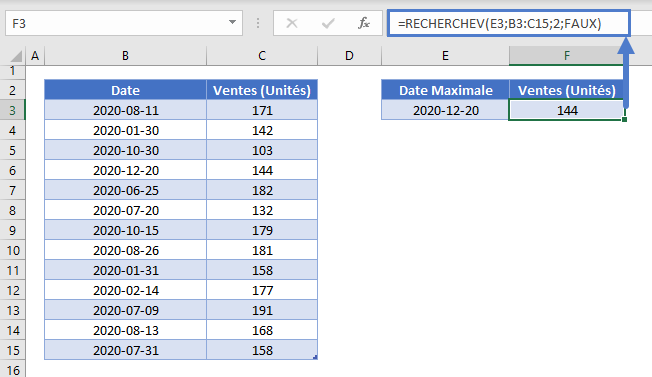652x377 pixels.
Task: Select row 2 header
Action: (12, 90)
